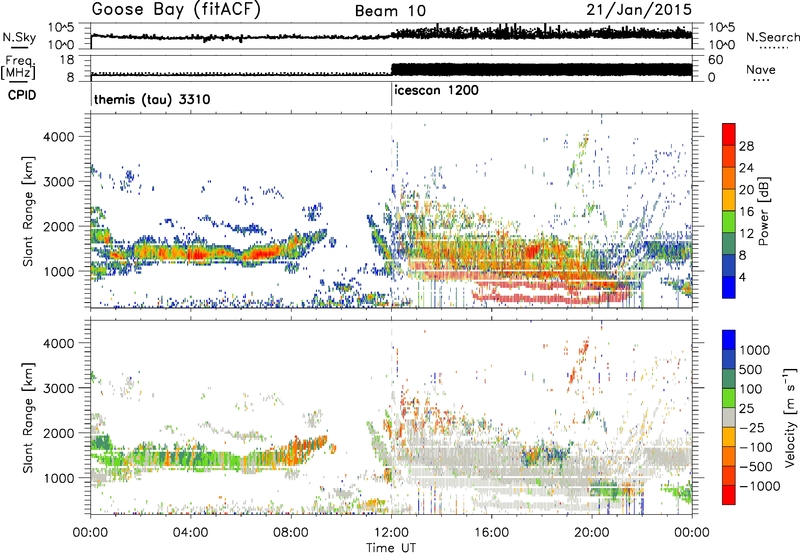Screen dimensions: 800x554
Task: Click the icescan 1200 CPID entry
Action: coord(436,90)
